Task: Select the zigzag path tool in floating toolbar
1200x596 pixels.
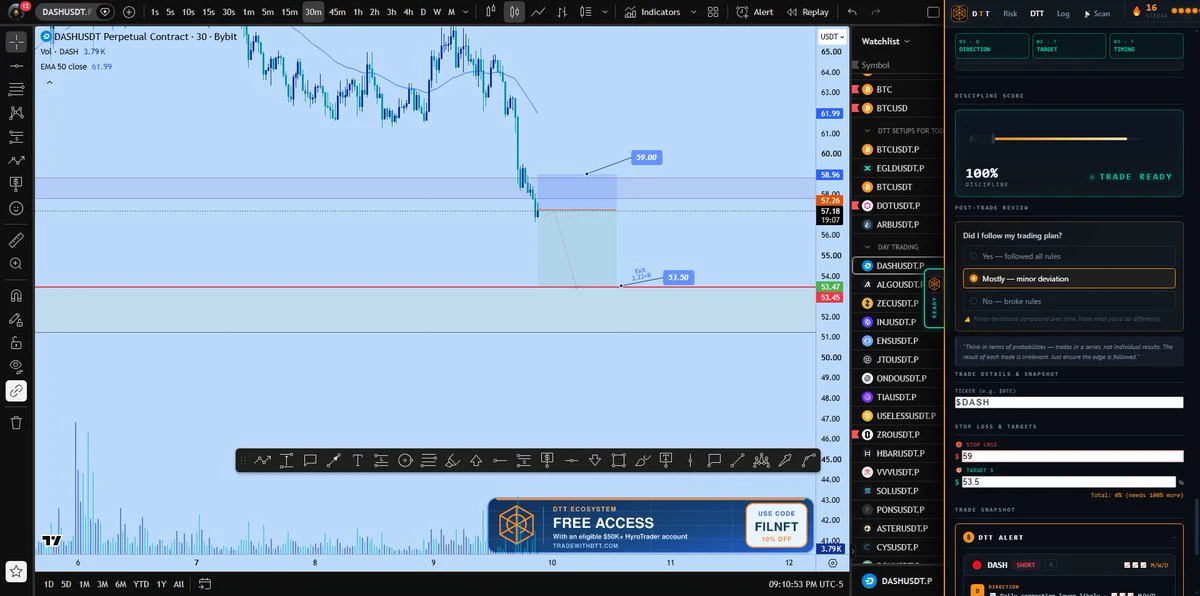Action: [x=263, y=460]
